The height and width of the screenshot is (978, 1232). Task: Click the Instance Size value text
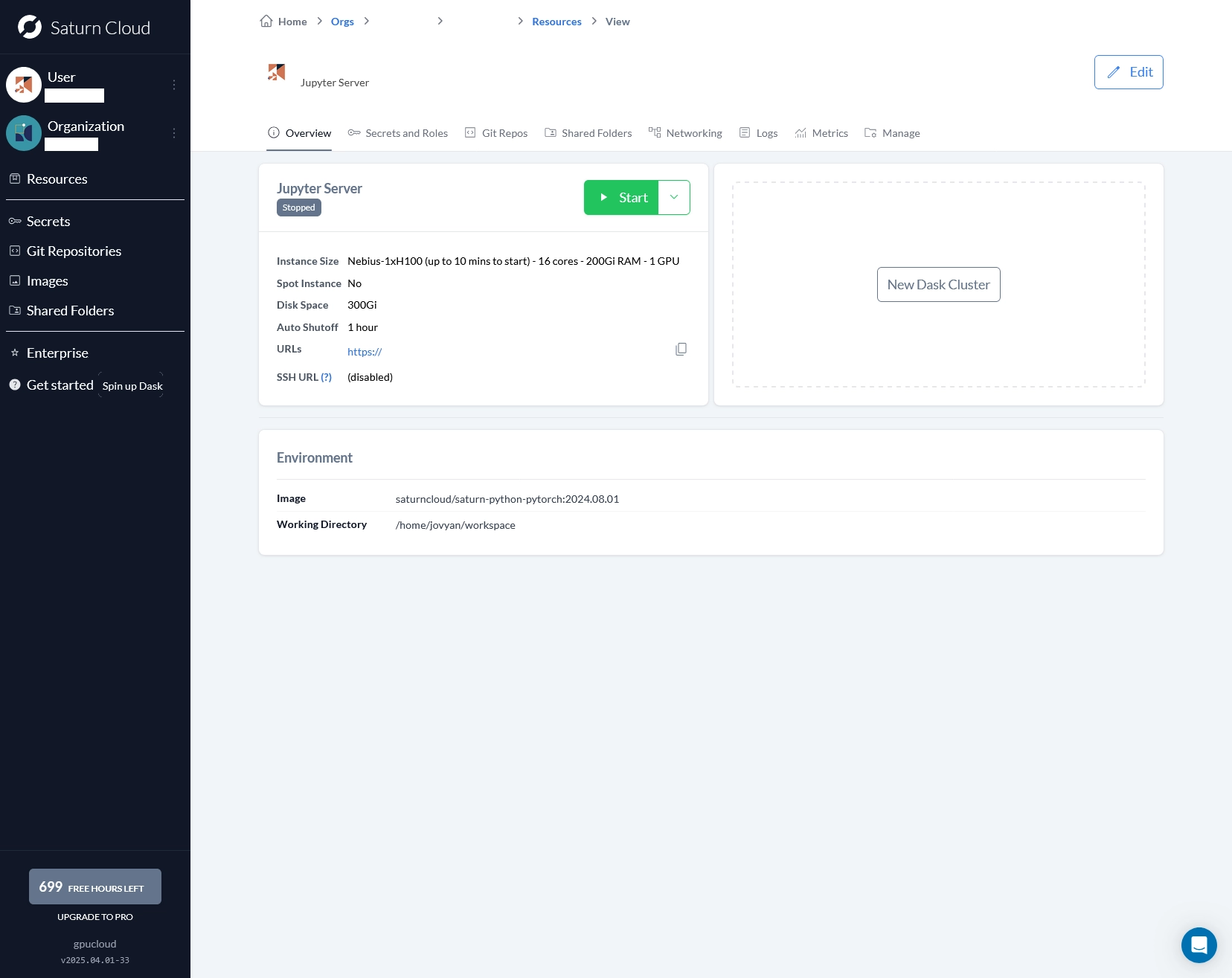pos(513,261)
